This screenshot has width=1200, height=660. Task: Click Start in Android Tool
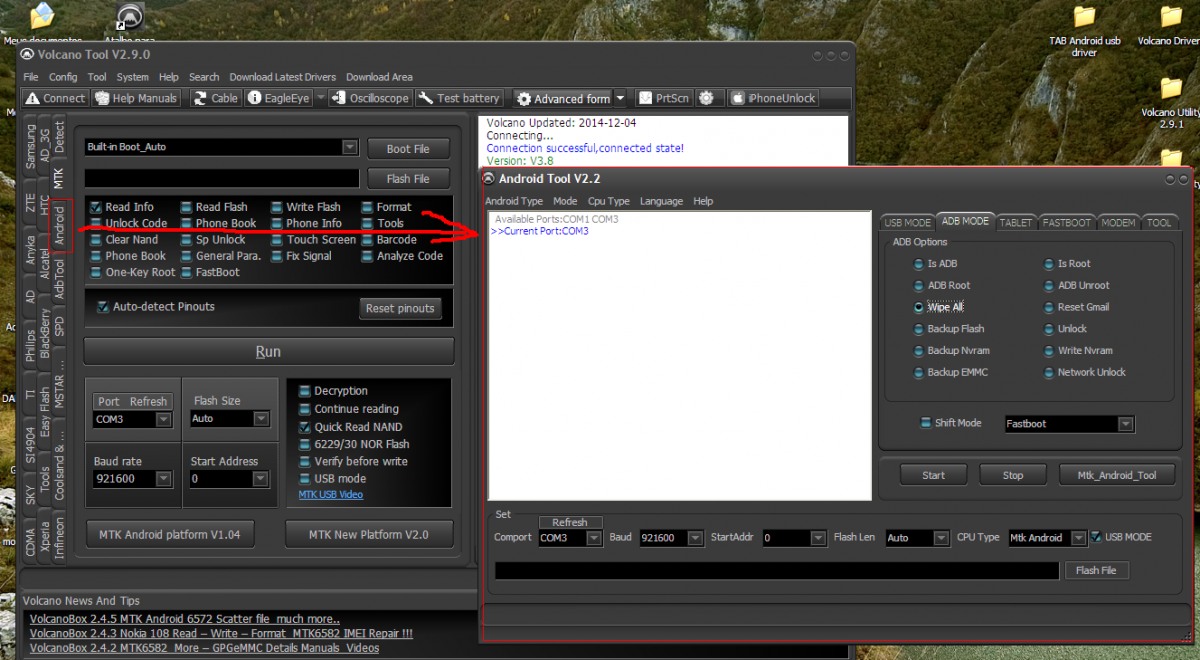tap(934, 475)
